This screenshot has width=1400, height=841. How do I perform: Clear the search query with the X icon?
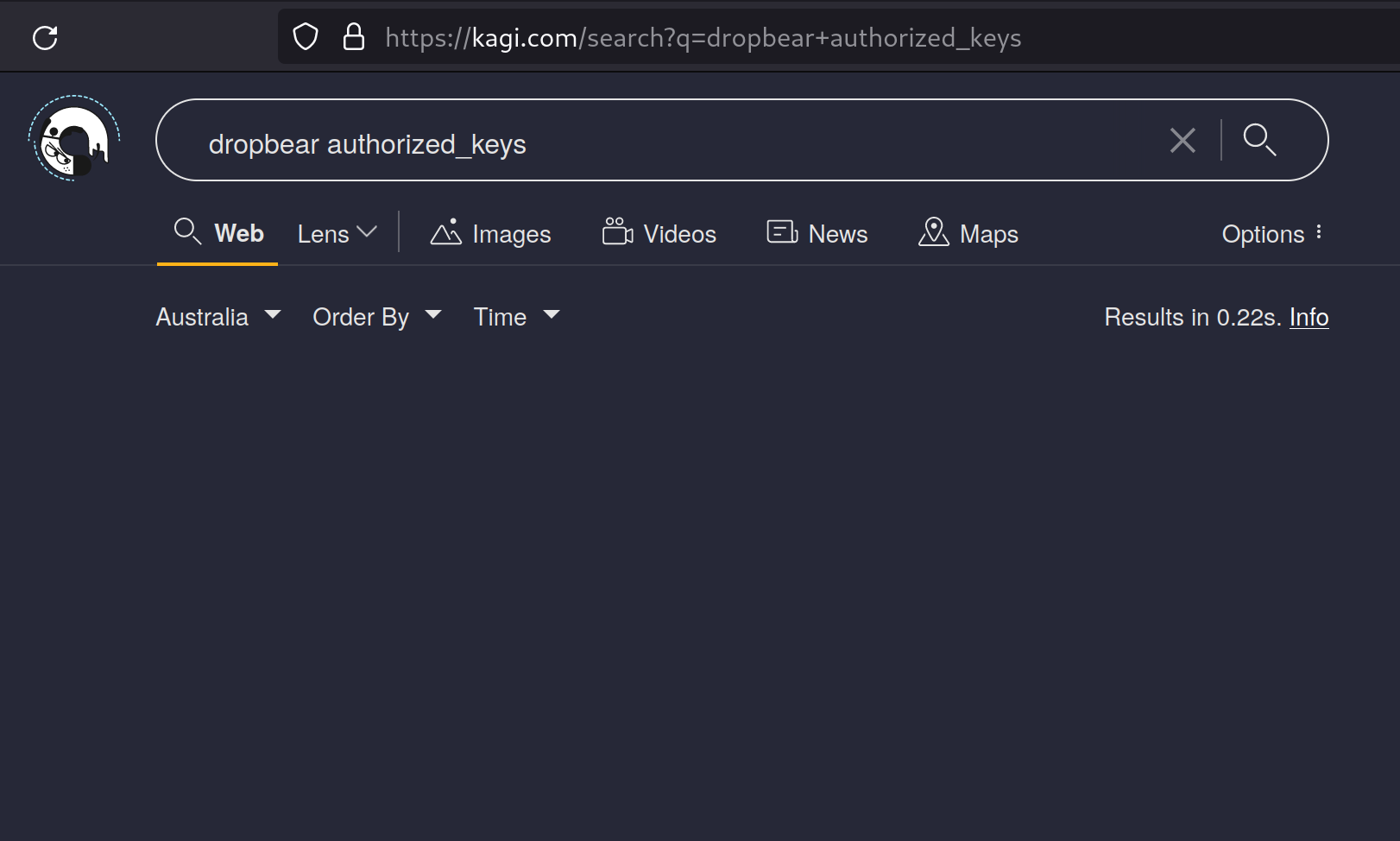click(1182, 140)
